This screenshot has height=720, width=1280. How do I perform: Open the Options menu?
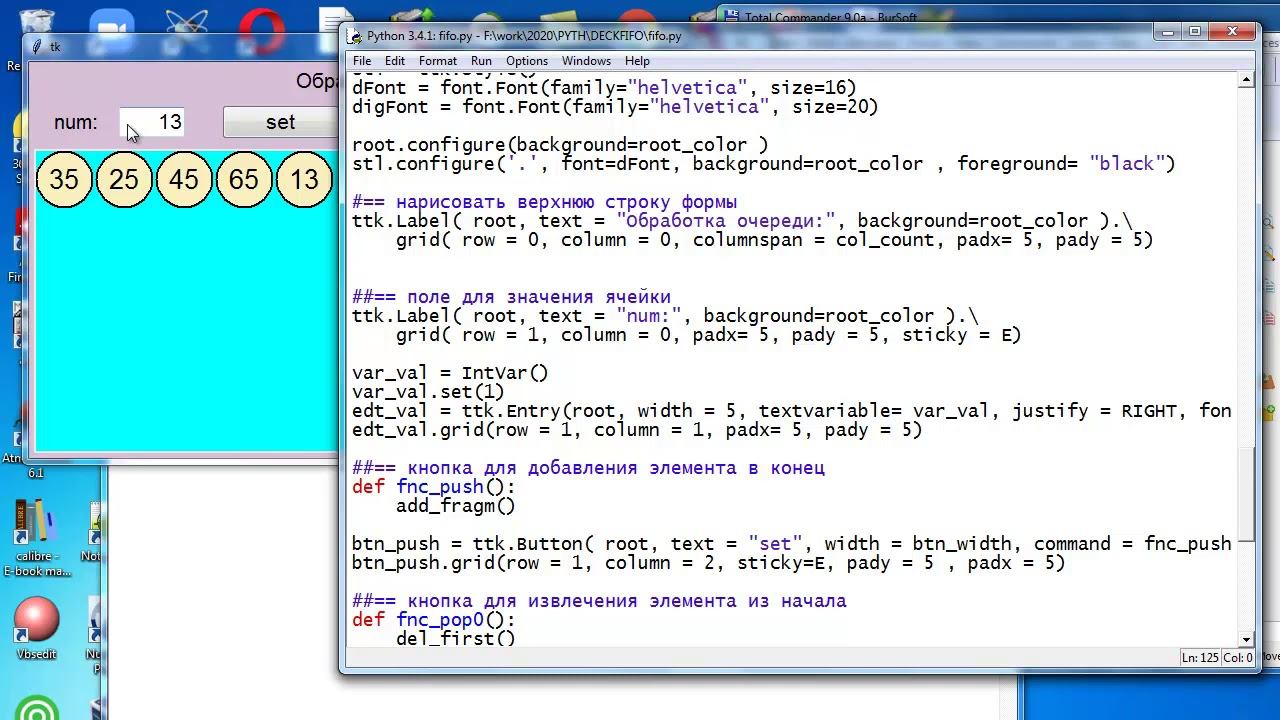[x=526, y=61]
